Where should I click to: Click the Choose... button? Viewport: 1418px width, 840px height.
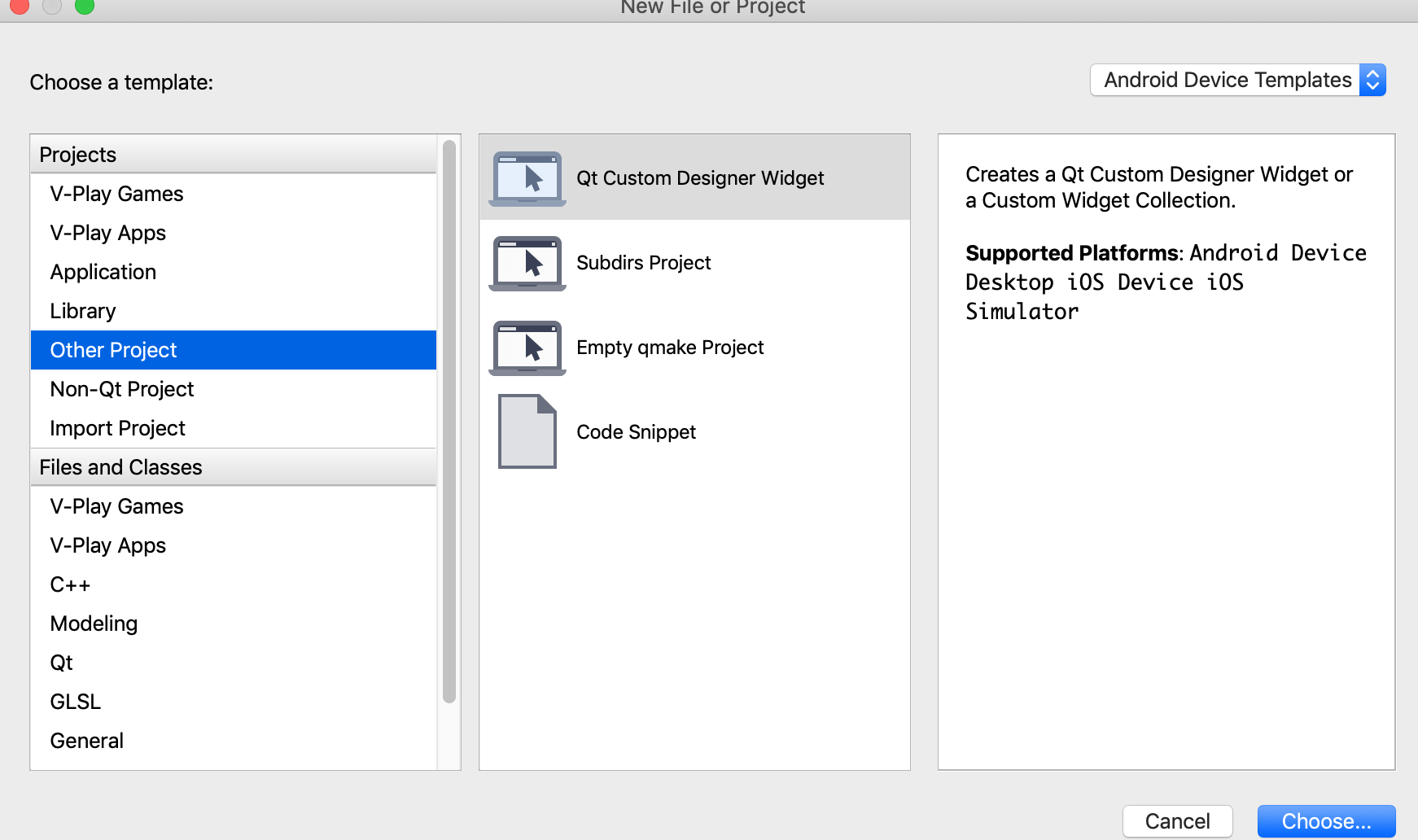point(1326,821)
